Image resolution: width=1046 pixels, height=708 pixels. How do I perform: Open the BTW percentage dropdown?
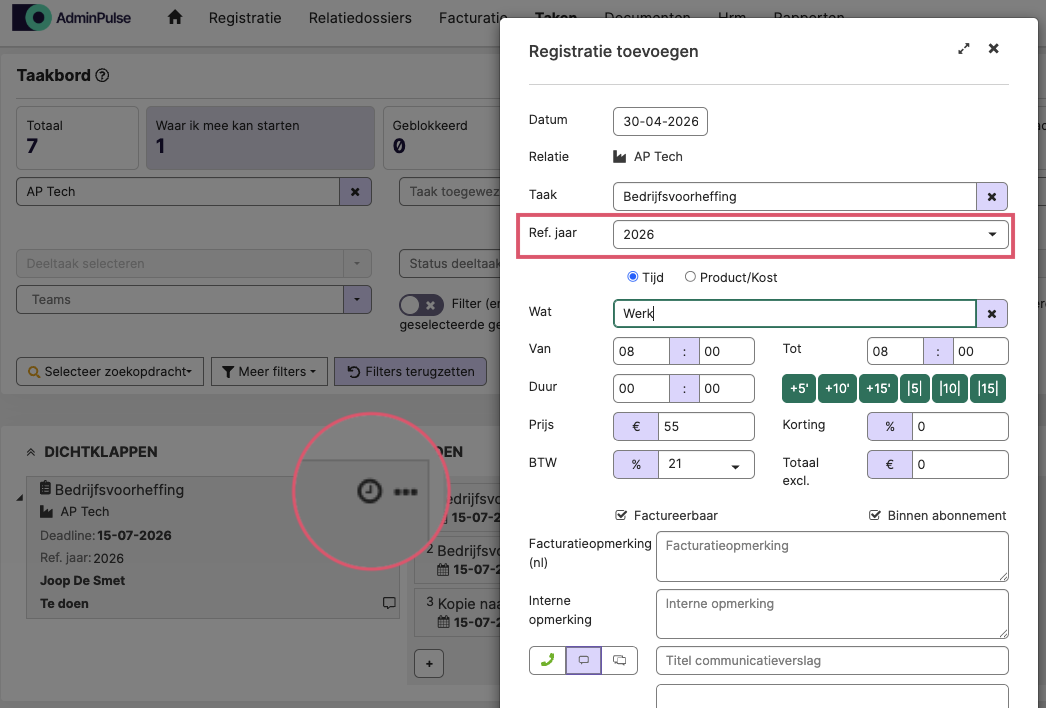[x=706, y=464]
